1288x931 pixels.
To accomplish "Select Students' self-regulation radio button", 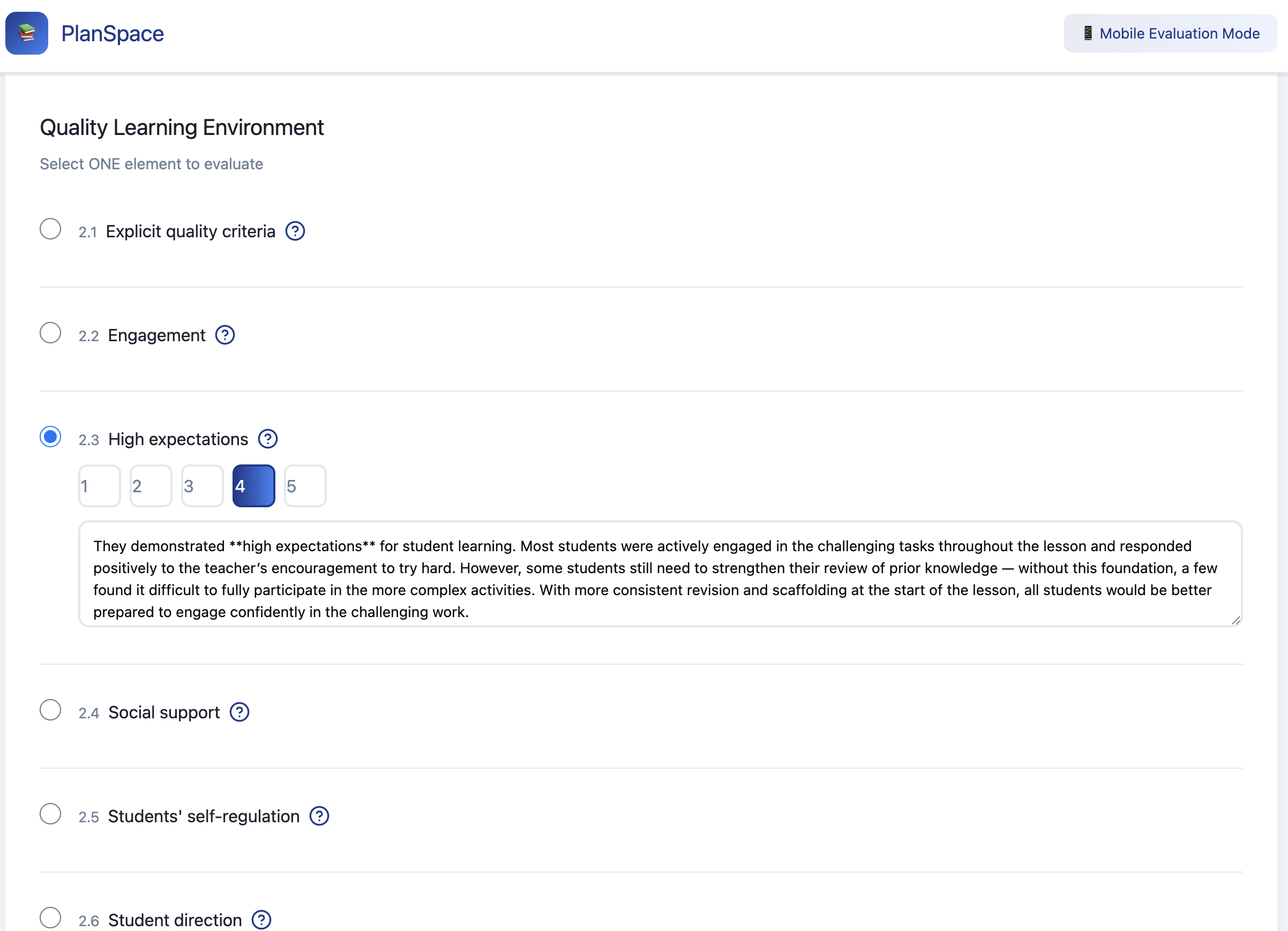I will [50, 814].
